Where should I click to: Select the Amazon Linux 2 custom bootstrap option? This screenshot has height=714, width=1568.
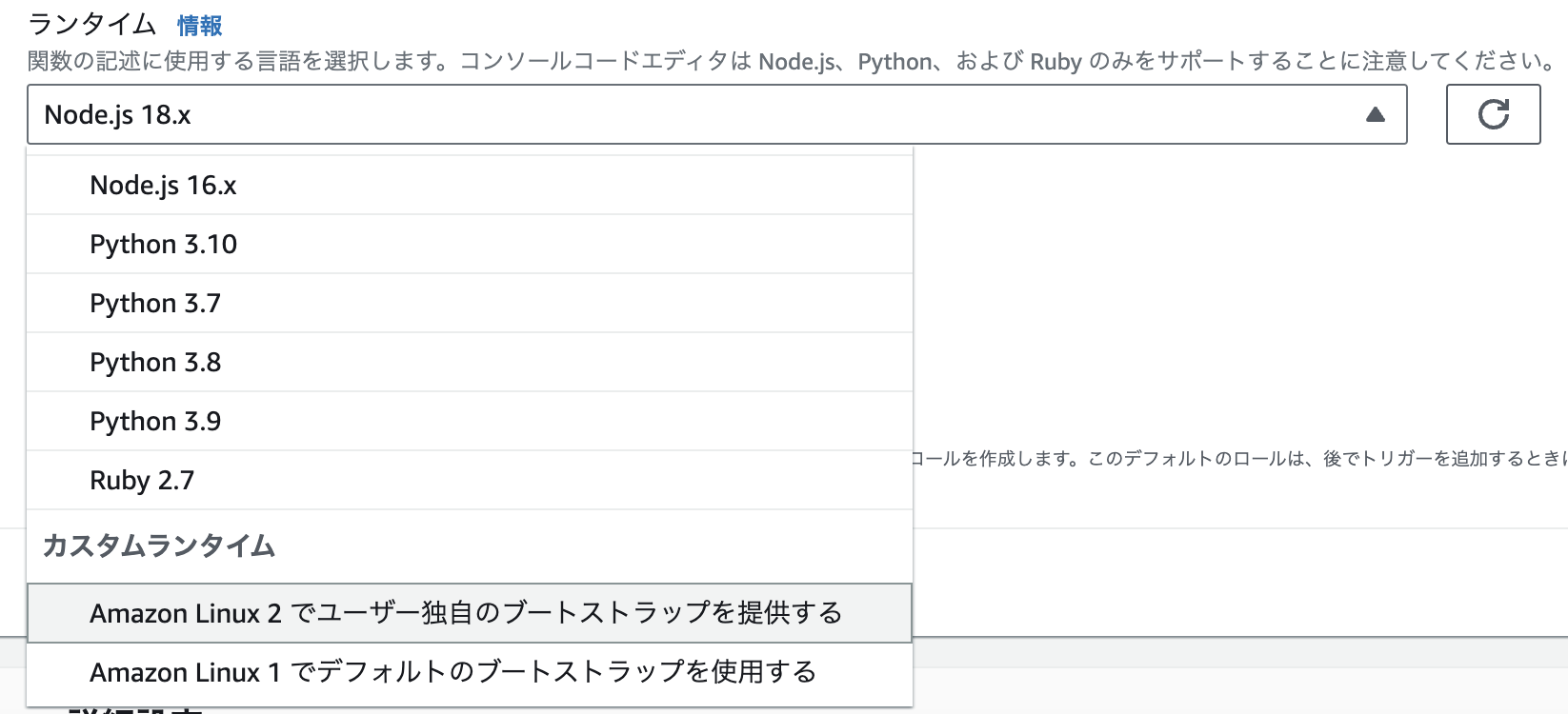point(466,613)
